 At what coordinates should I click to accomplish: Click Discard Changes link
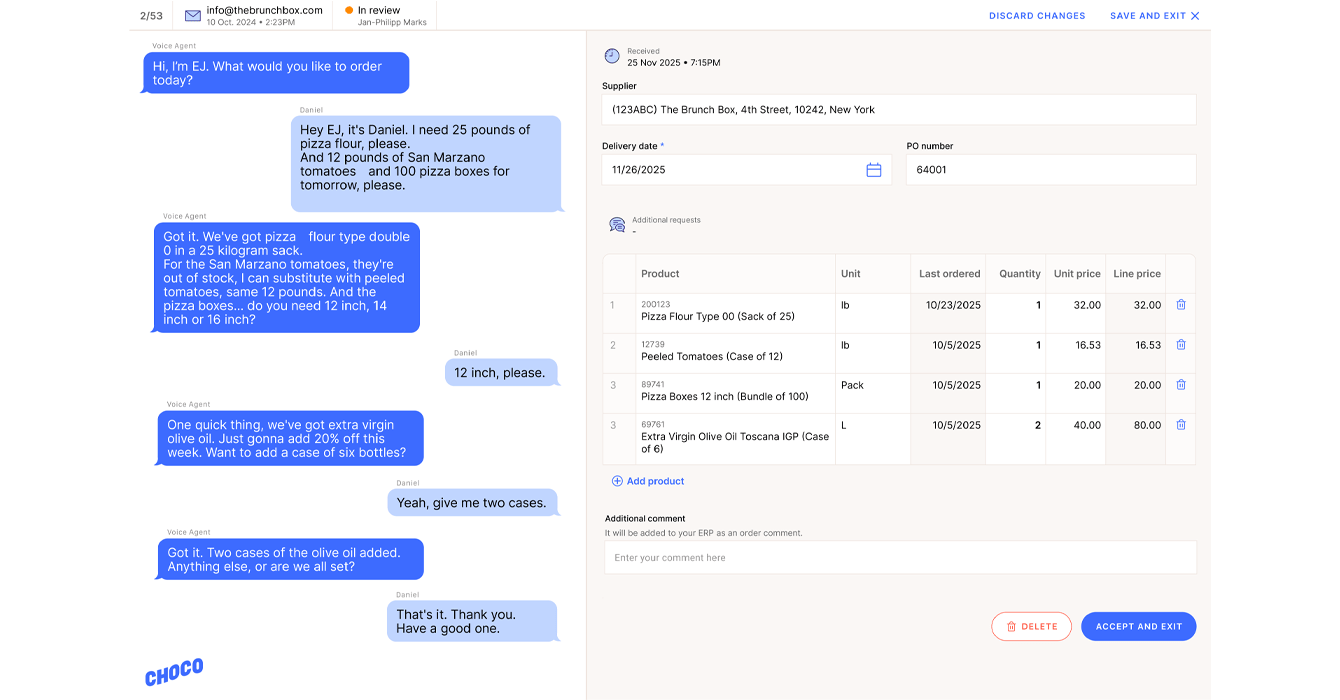pyautogui.click(x=1036, y=16)
